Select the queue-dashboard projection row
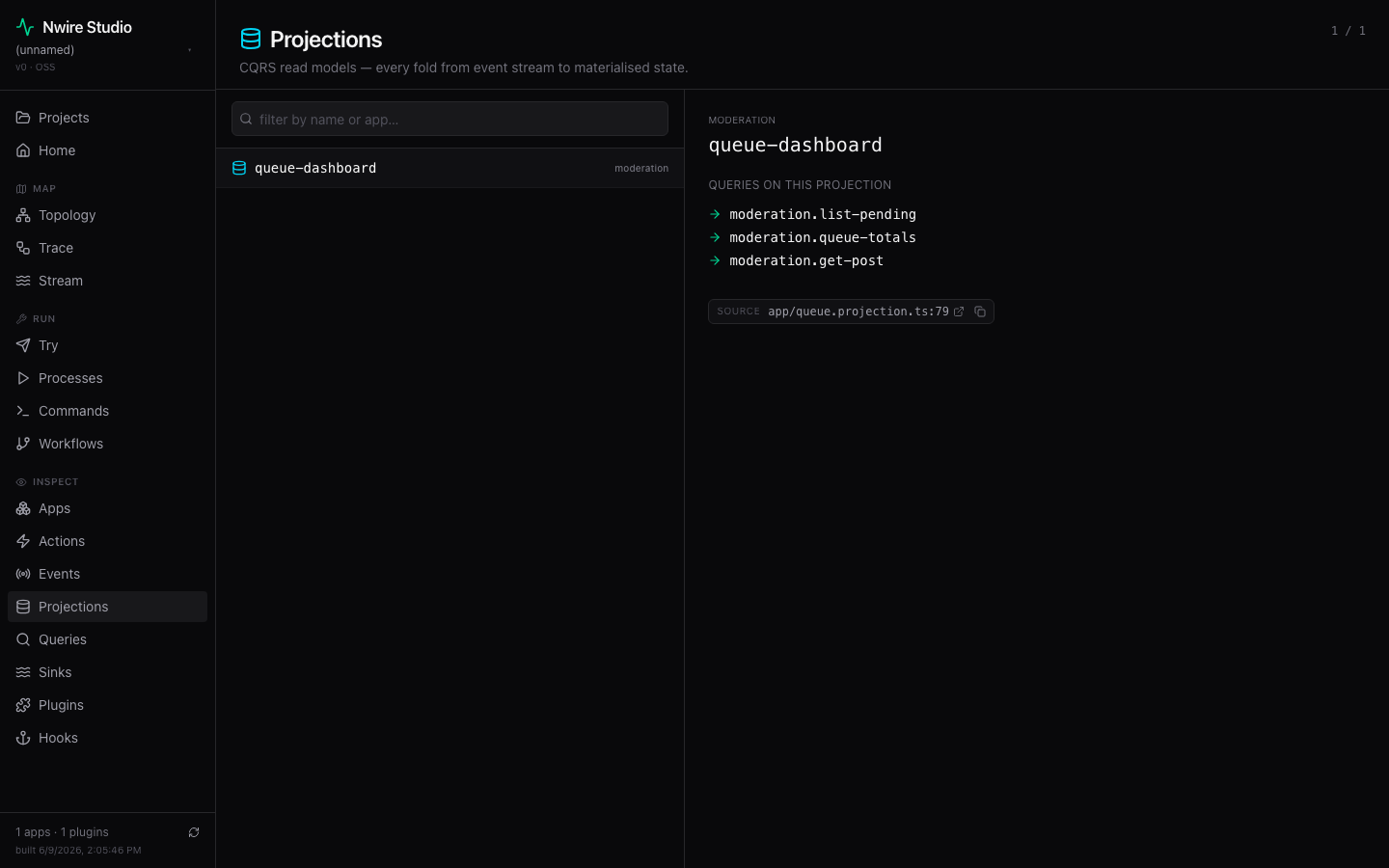Screen dimensions: 1389x868 pyautogui.click(x=449, y=168)
